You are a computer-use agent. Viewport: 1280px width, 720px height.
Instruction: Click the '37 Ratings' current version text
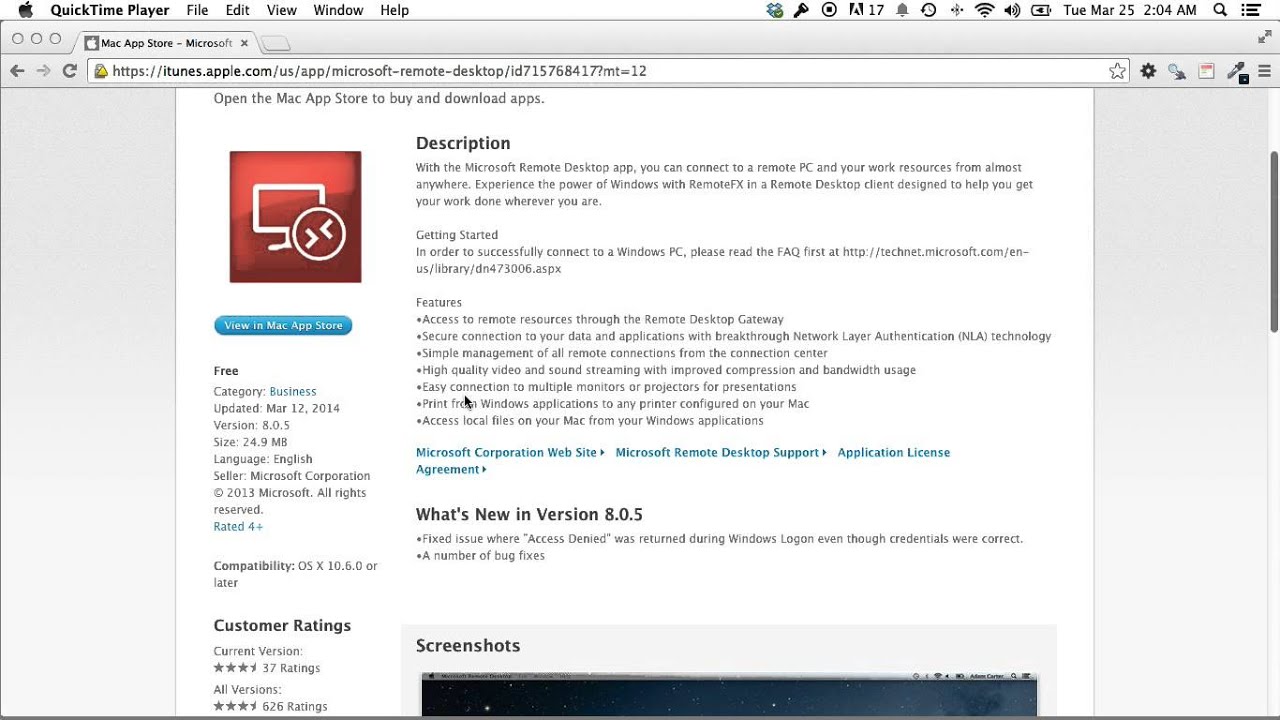coord(291,668)
